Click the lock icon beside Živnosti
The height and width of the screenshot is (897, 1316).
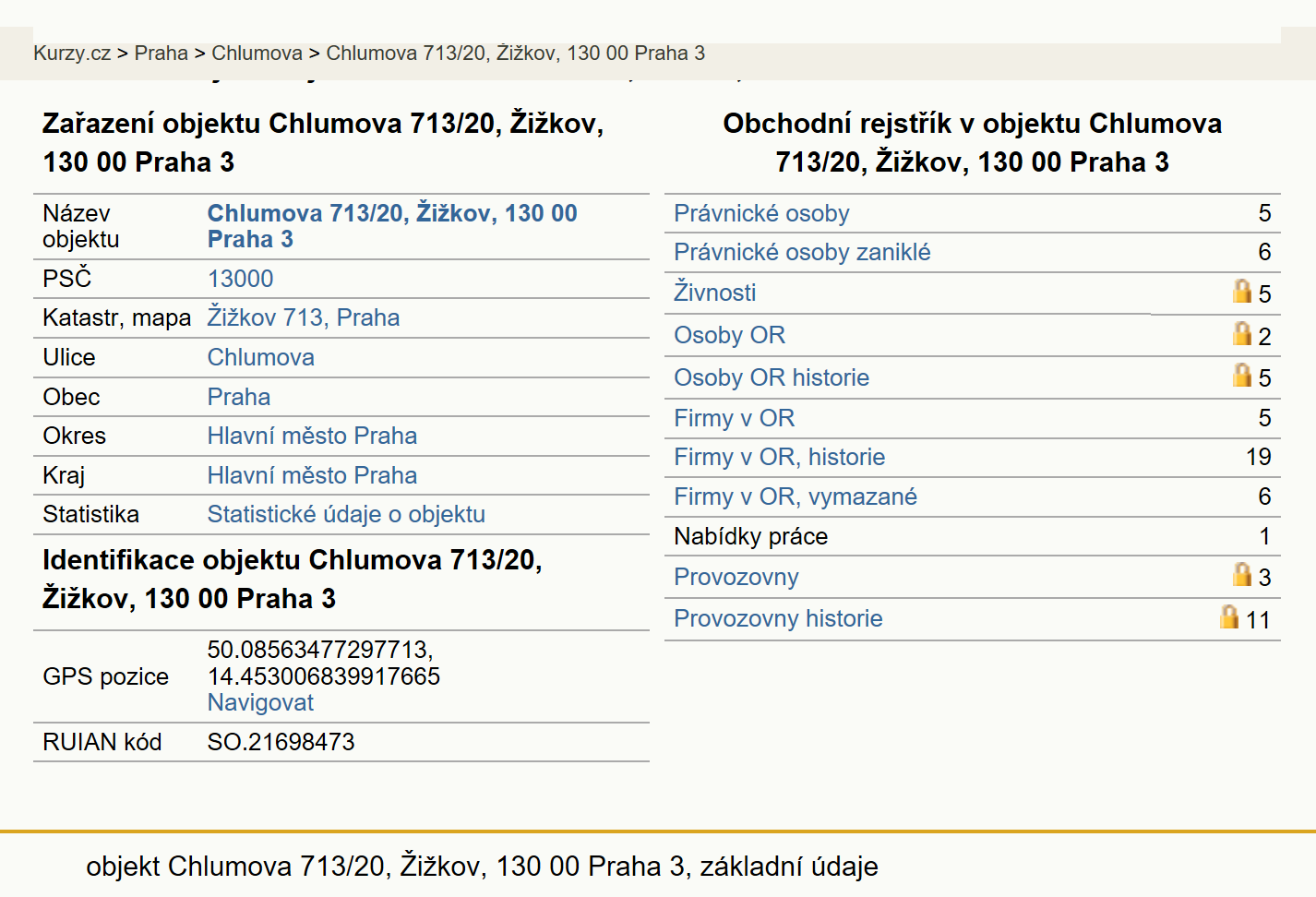(x=1242, y=292)
